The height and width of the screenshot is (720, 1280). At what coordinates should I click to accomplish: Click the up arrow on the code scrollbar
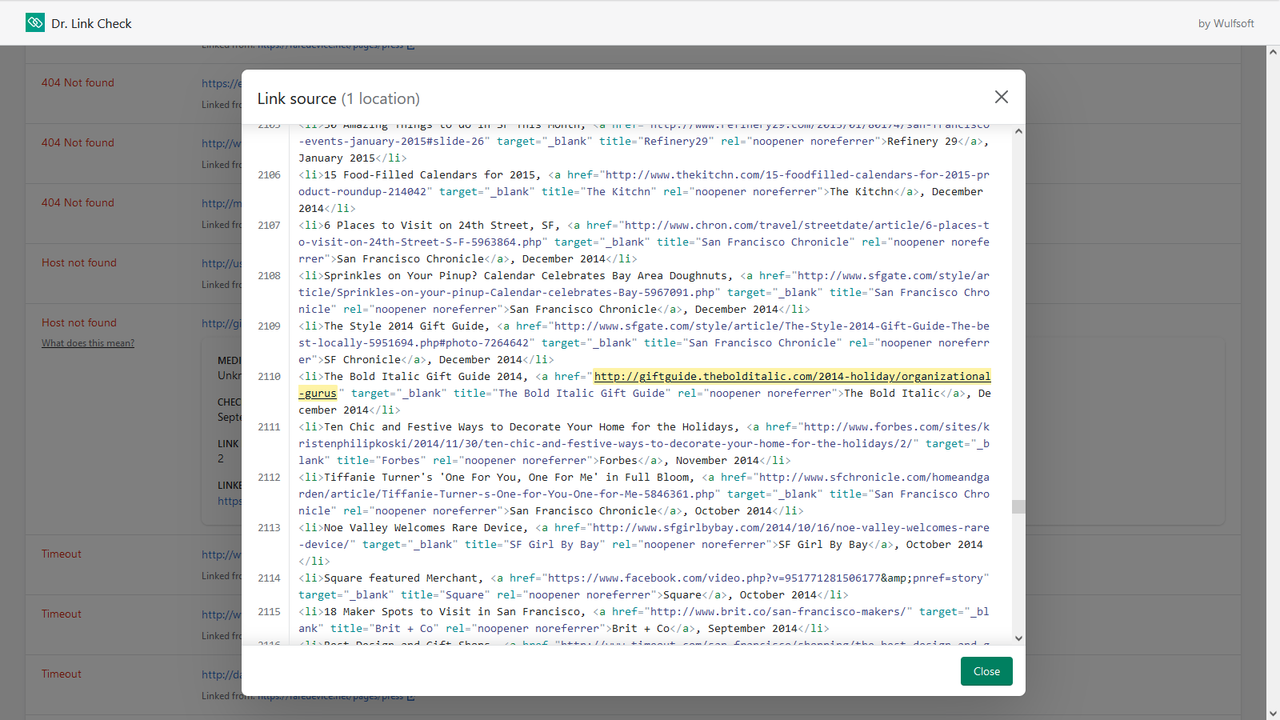(1018, 130)
